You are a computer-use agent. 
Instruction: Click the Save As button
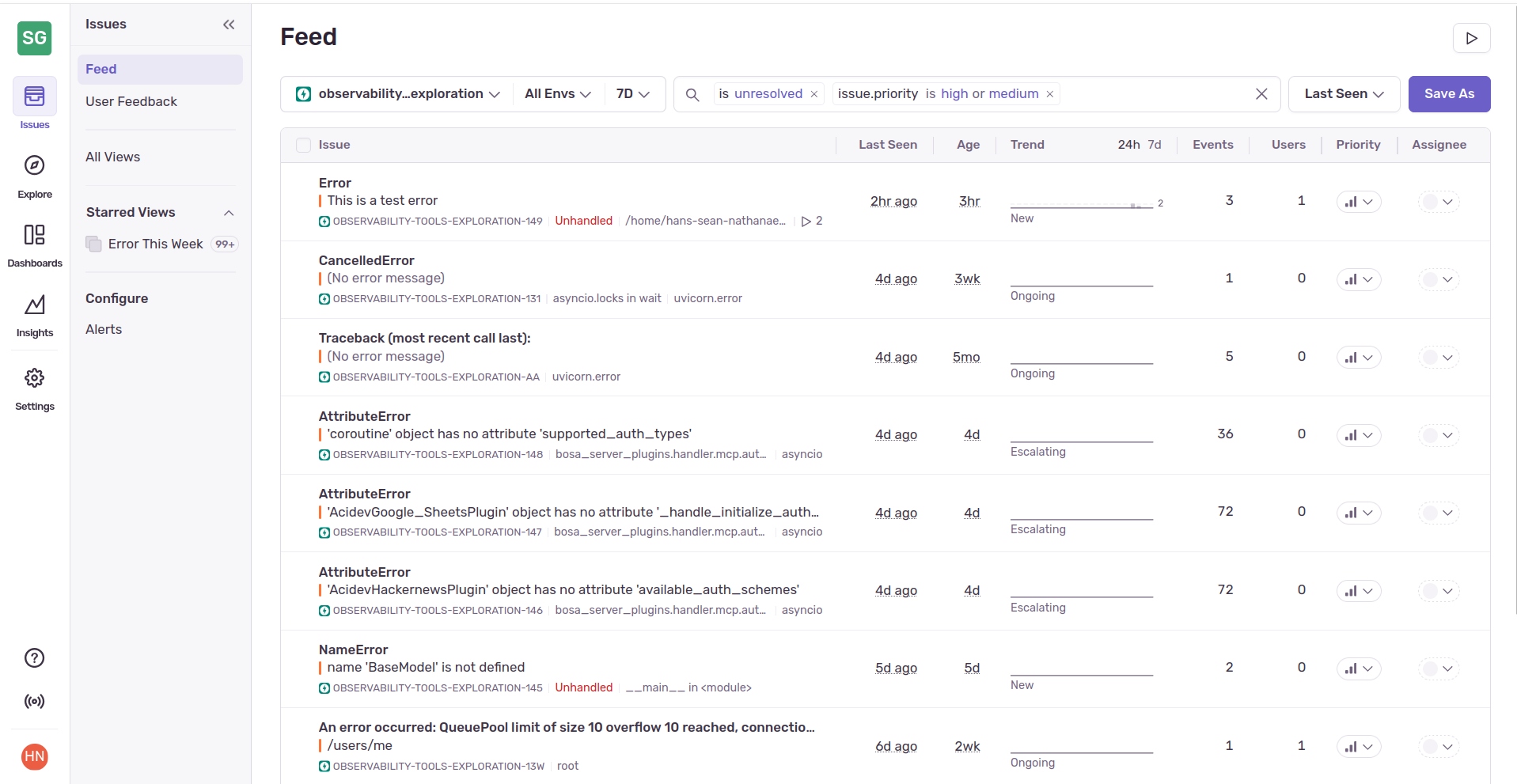pyautogui.click(x=1448, y=94)
